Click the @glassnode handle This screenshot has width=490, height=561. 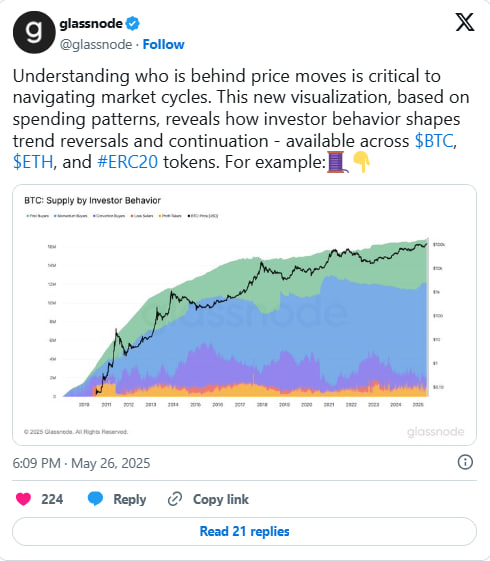[x=96, y=45]
